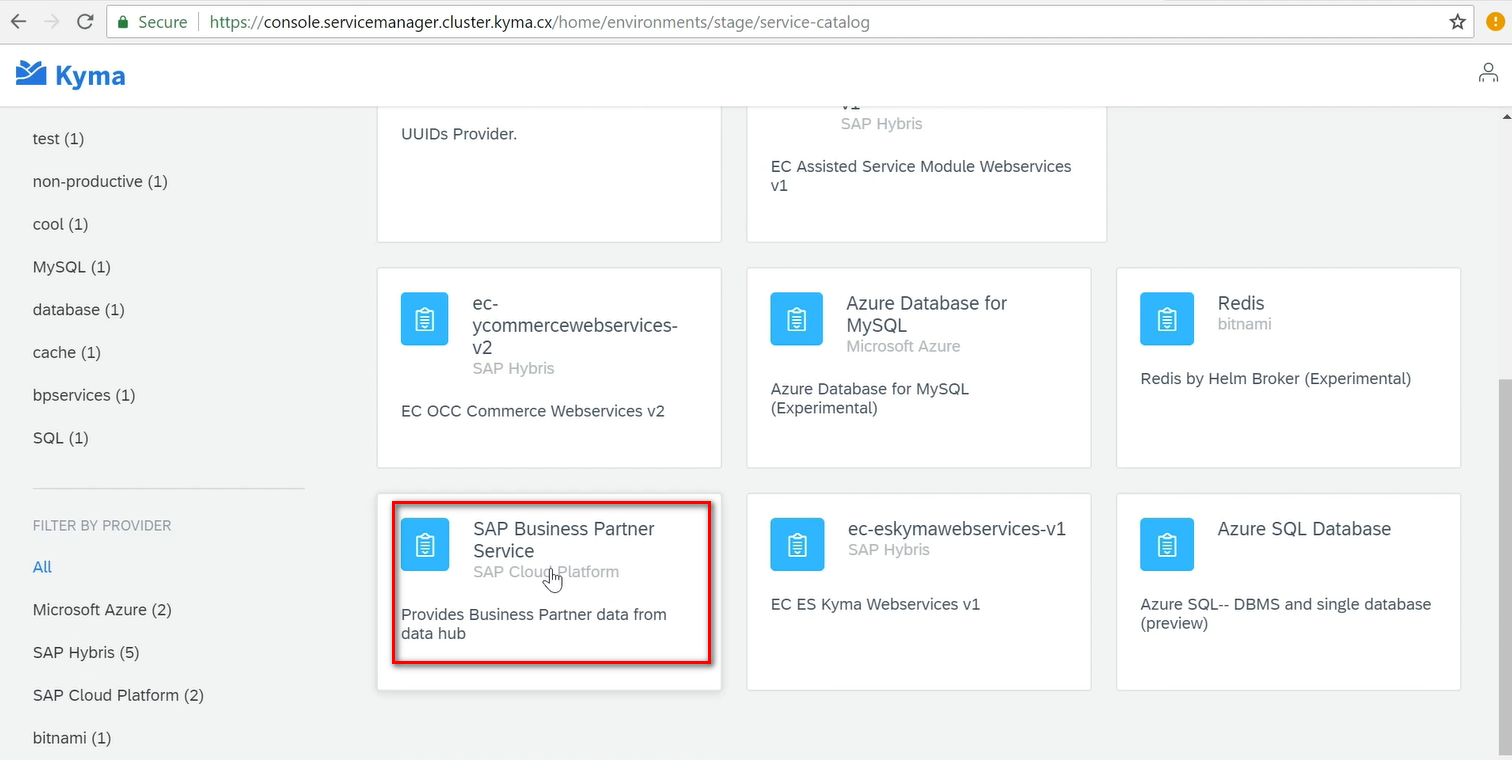Click the EC Assisted Service Module Webservices text
1512x760 pixels.
click(921, 176)
